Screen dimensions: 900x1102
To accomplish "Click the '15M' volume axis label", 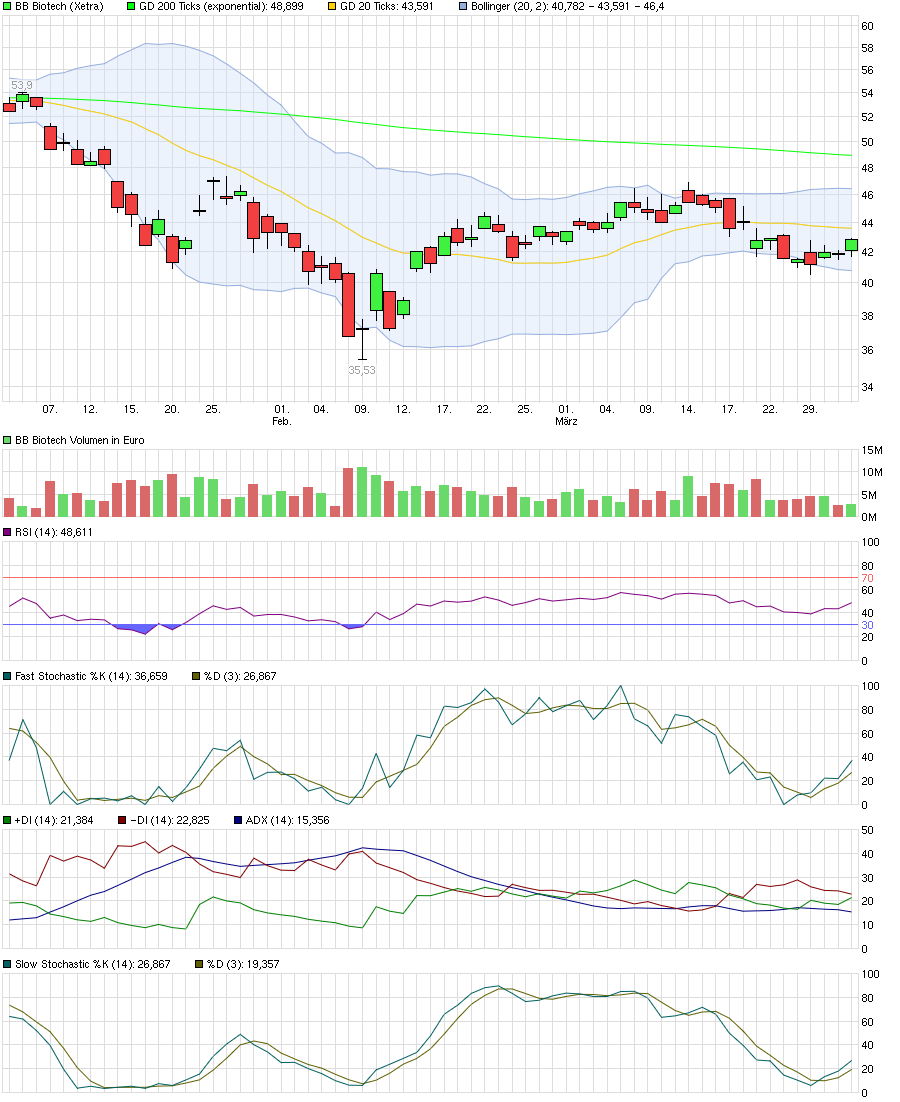I will tap(872, 450).
